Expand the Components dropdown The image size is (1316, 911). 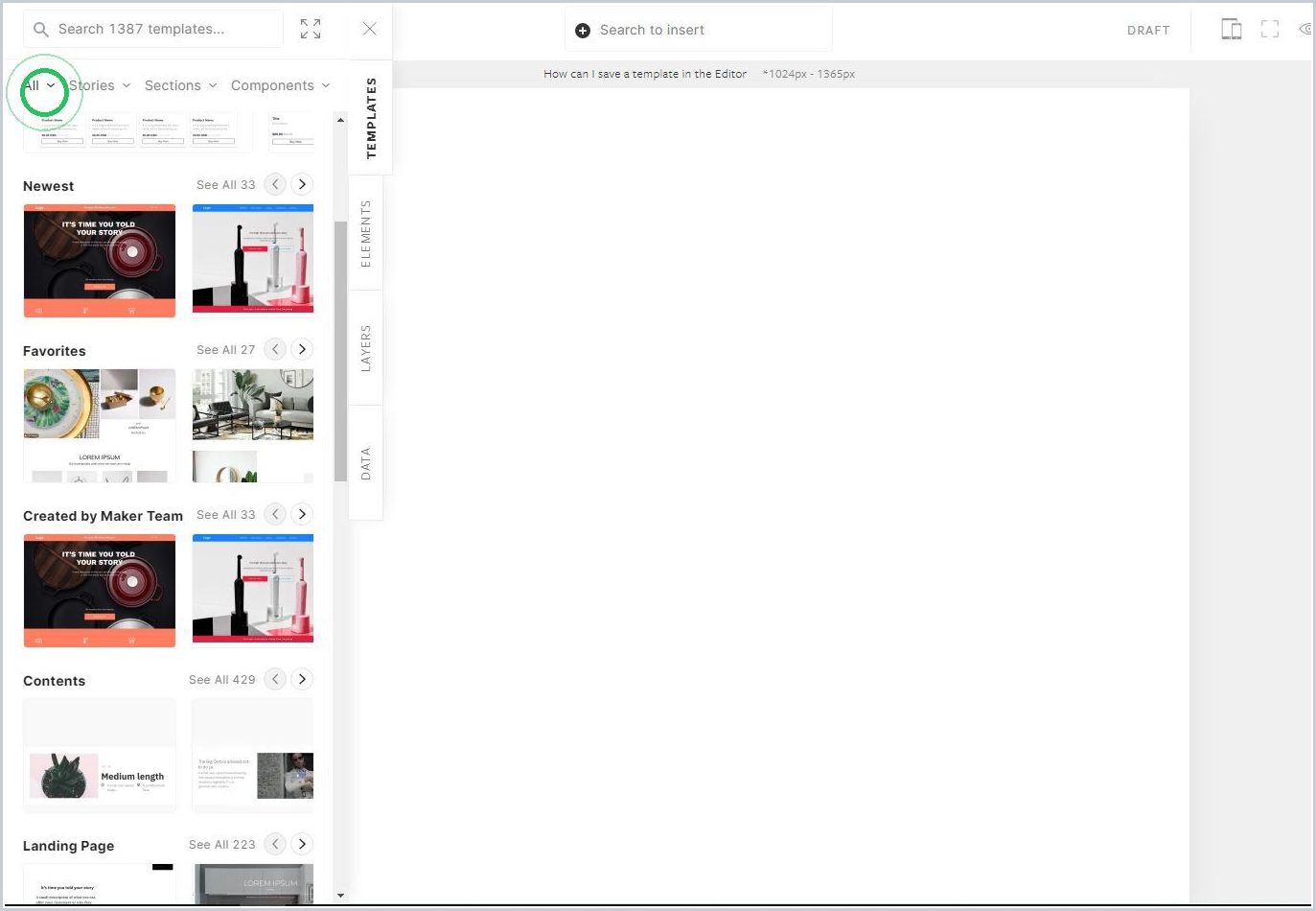(x=281, y=85)
